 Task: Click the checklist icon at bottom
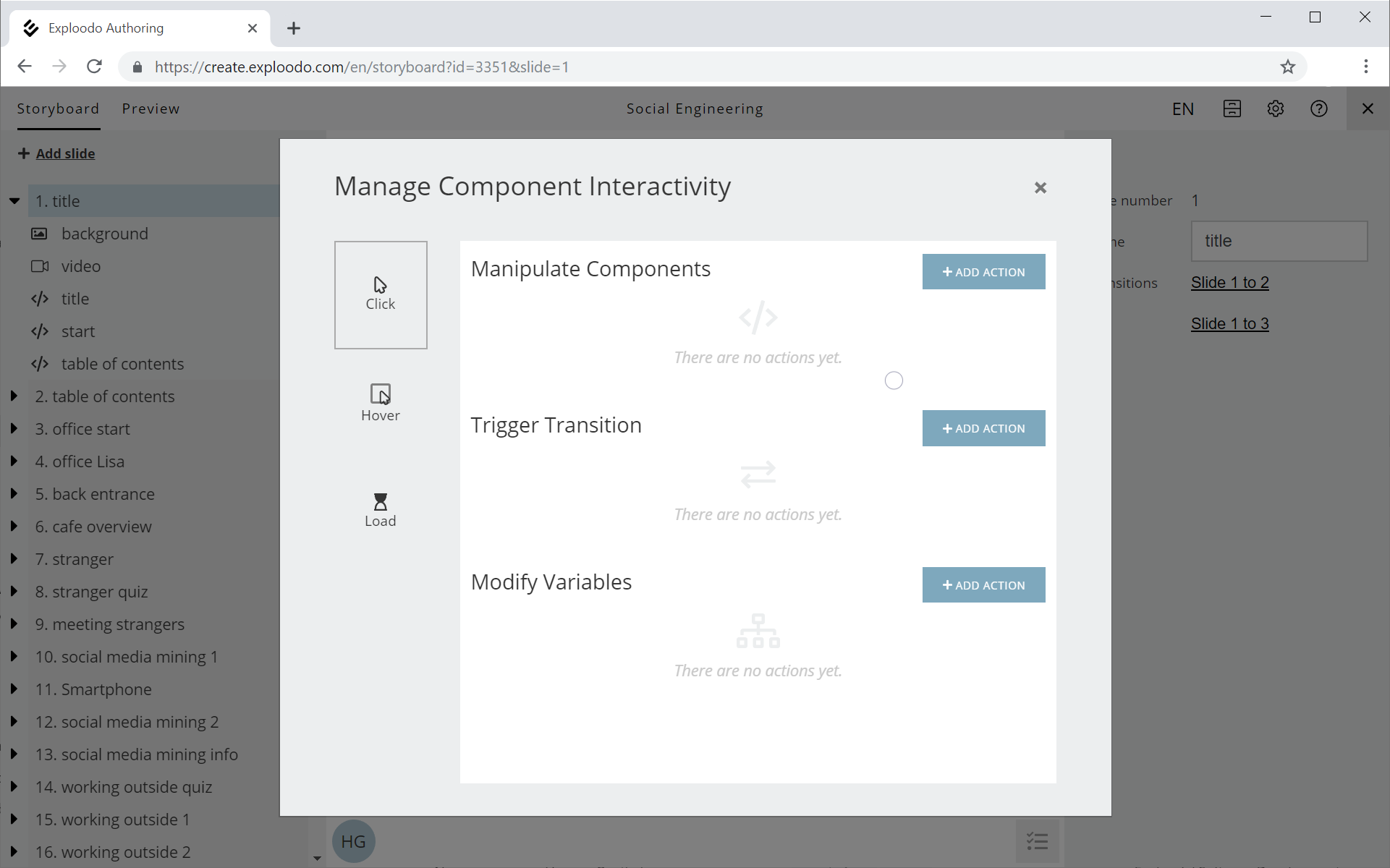click(1037, 841)
